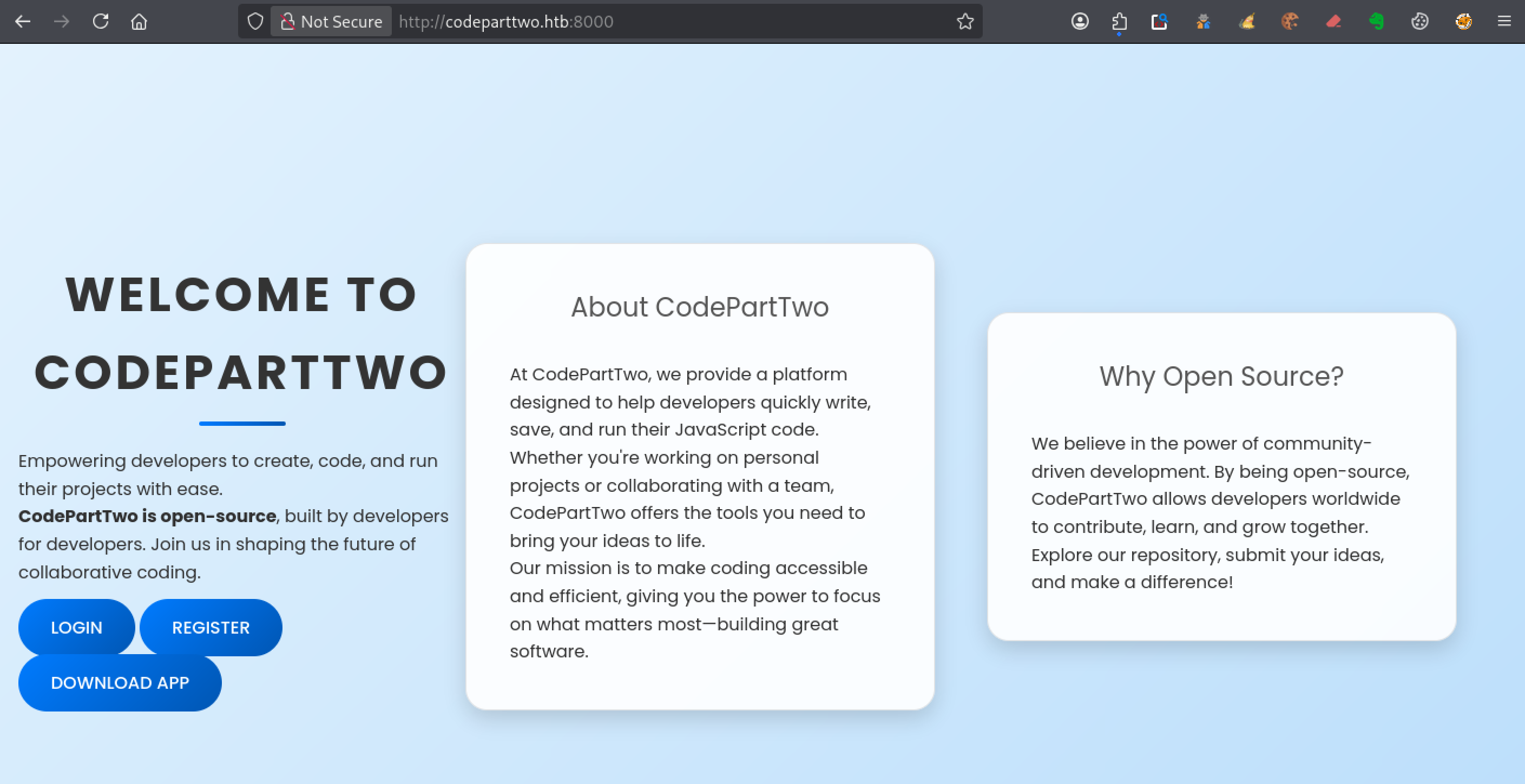Click the red eraser extension icon
The image size is (1525, 784).
(1333, 22)
